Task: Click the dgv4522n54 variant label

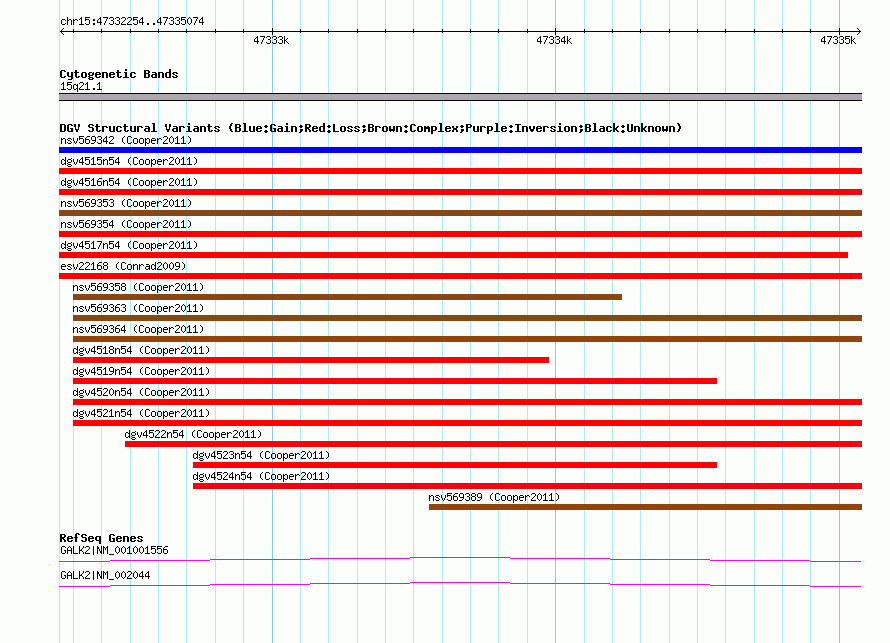Action: pyautogui.click(x=193, y=434)
